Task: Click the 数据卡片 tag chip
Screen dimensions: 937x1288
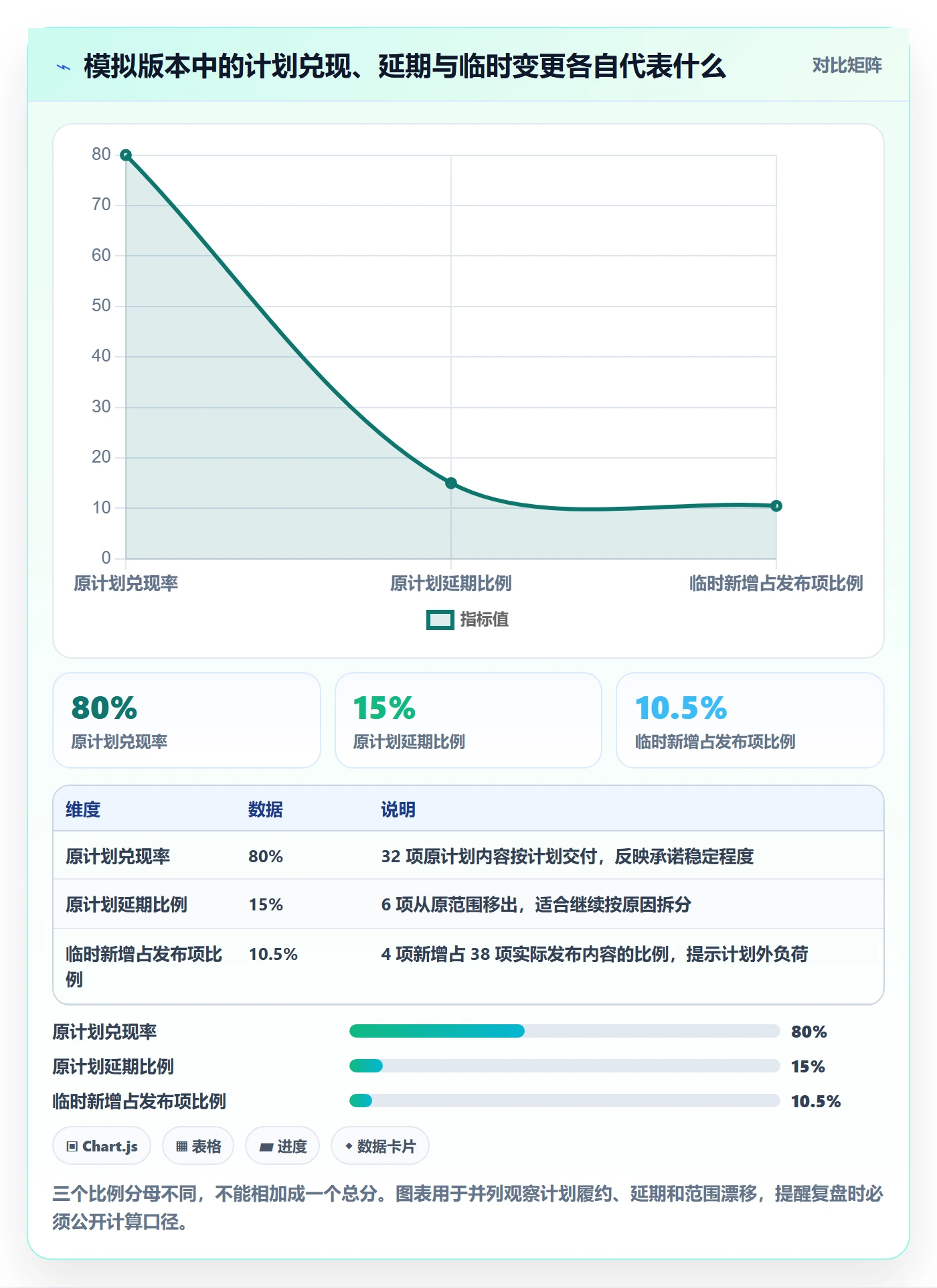Action: click(380, 1146)
